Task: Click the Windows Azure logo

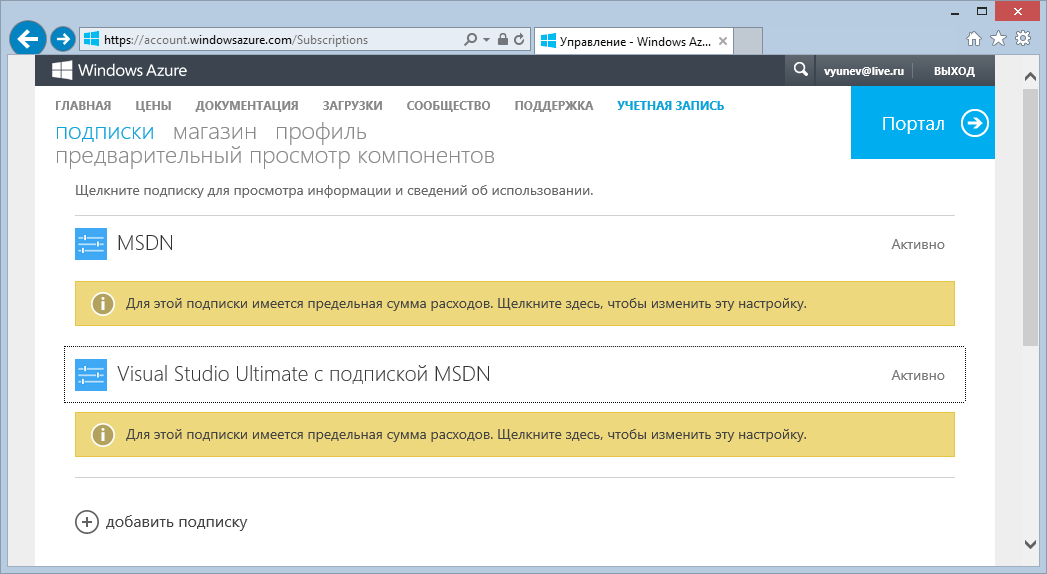Action: [x=120, y=70]
